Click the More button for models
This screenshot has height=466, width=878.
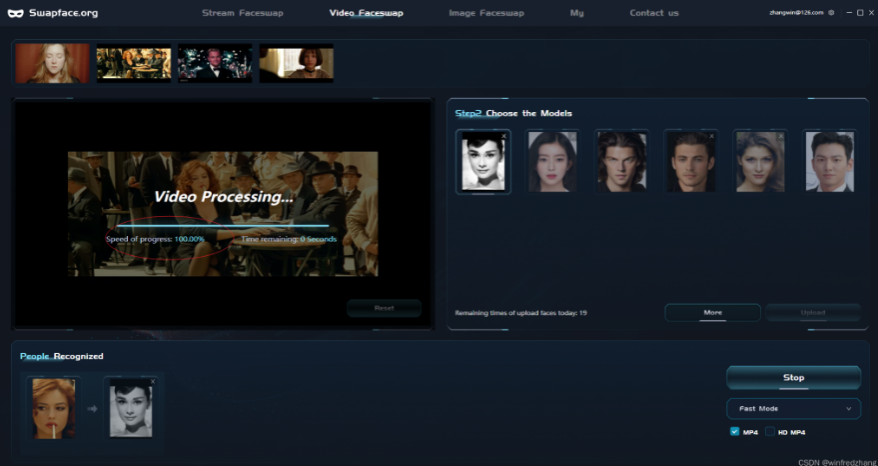712,313
